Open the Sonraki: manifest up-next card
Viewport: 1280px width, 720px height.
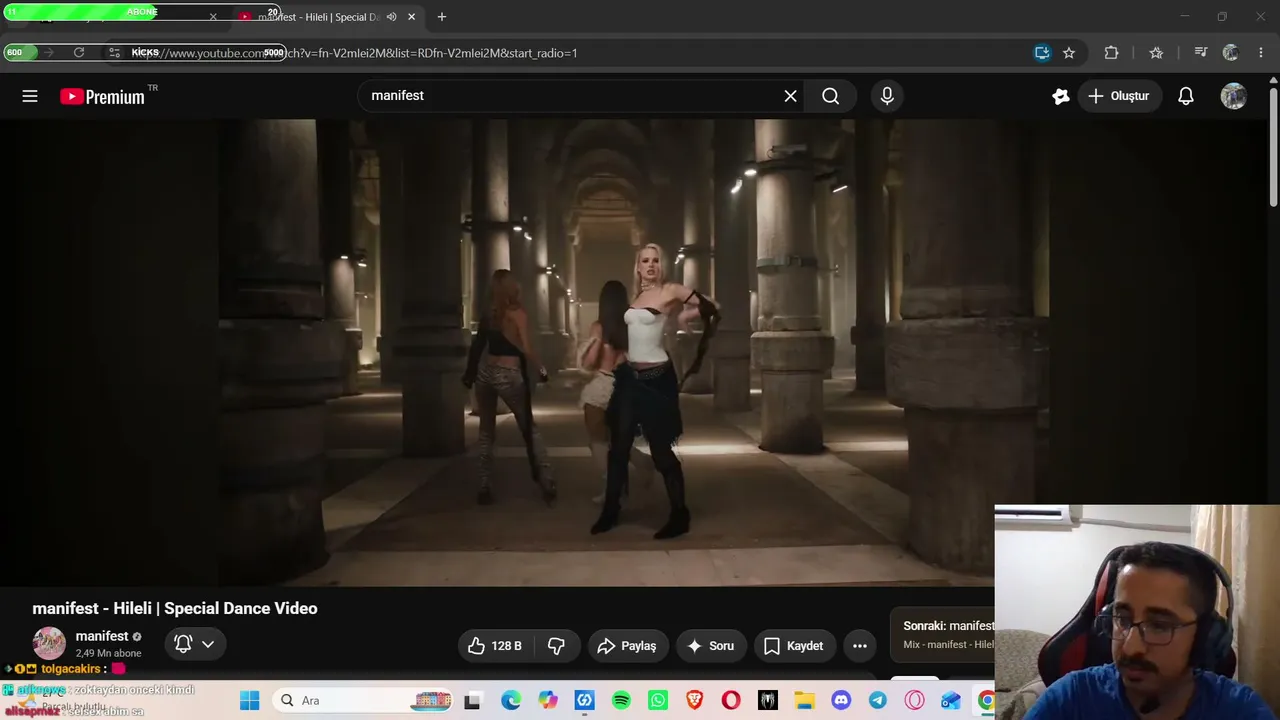pos(943,635)
